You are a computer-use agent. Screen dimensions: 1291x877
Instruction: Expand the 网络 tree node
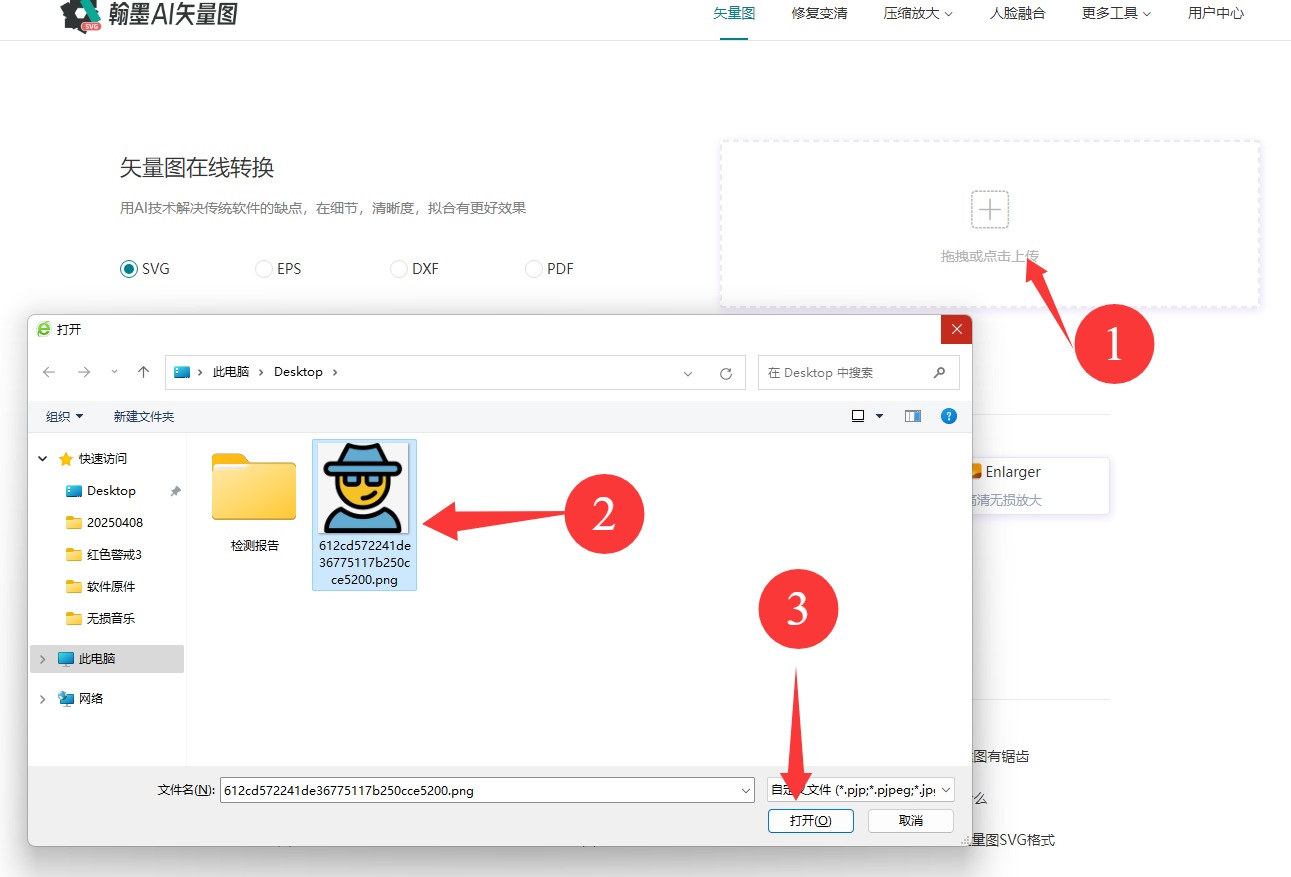[x=42, y=699]
